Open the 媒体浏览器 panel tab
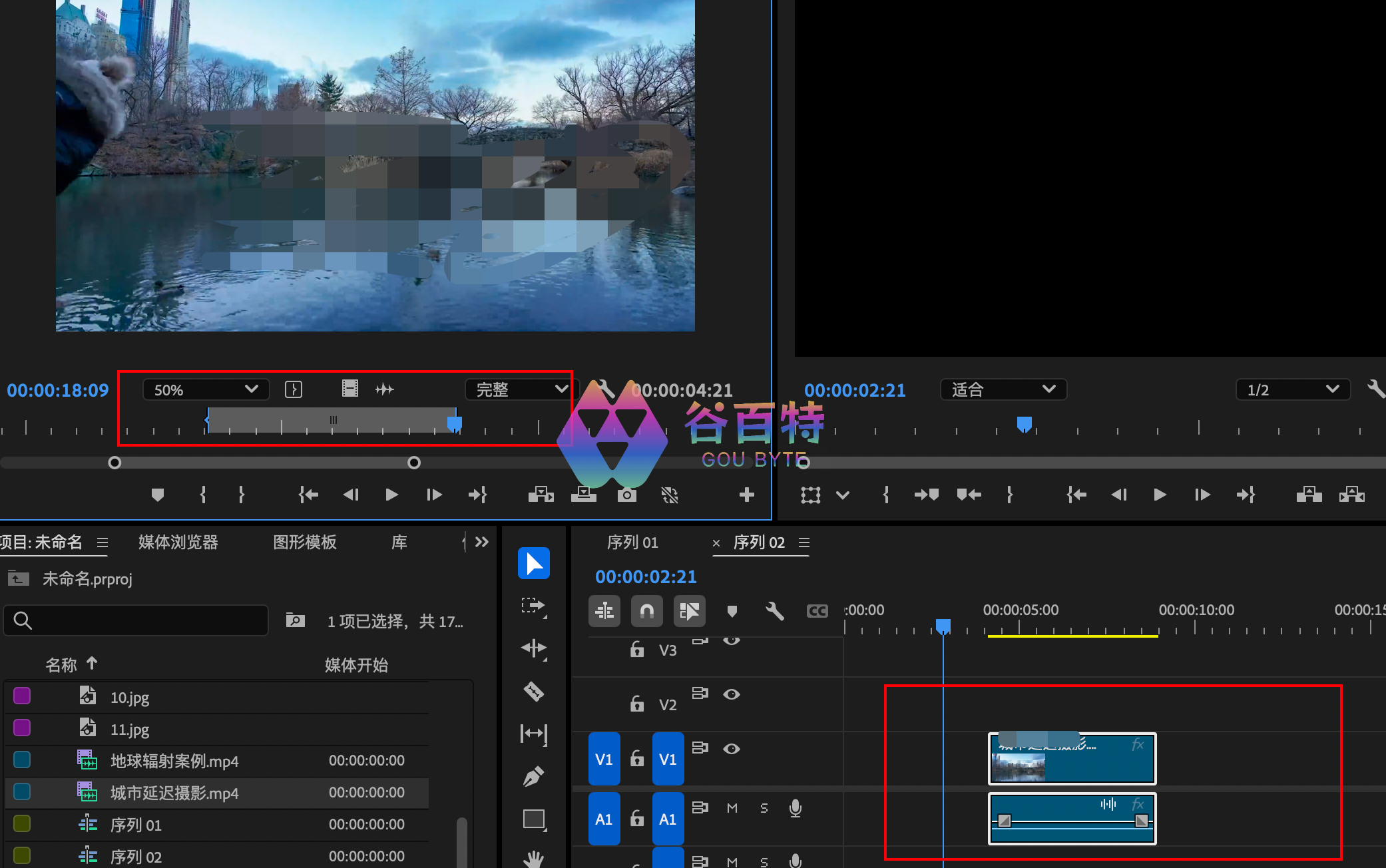The image size is (1386, 868). pos(178,542)
